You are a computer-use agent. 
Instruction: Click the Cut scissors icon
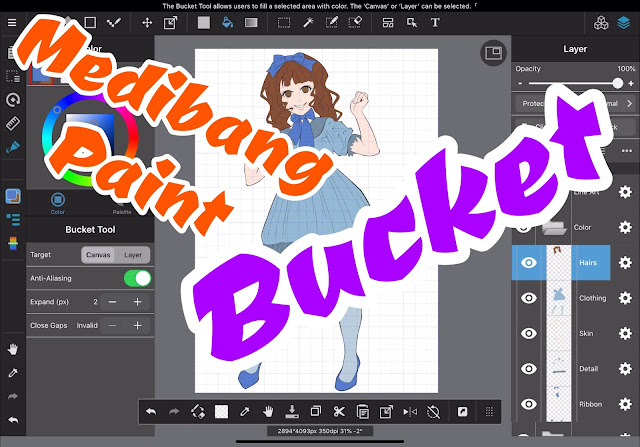[x=339, y=412]
